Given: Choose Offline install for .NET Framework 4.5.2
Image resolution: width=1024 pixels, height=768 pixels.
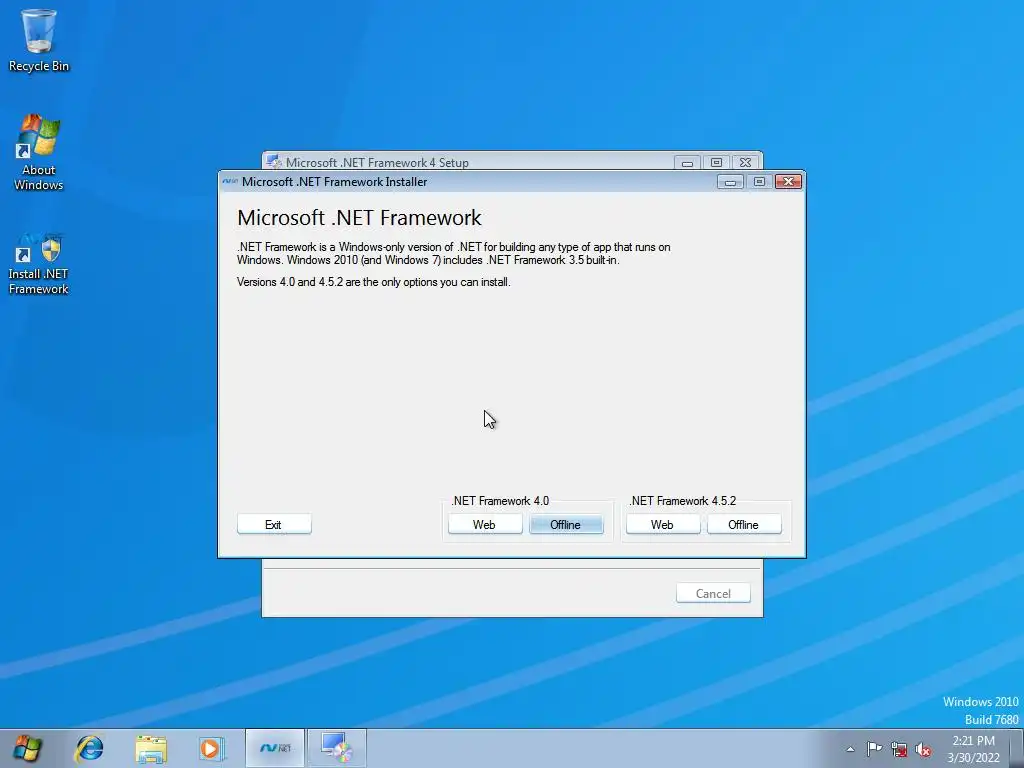Looking at the screenshot, I should (744, 524).
